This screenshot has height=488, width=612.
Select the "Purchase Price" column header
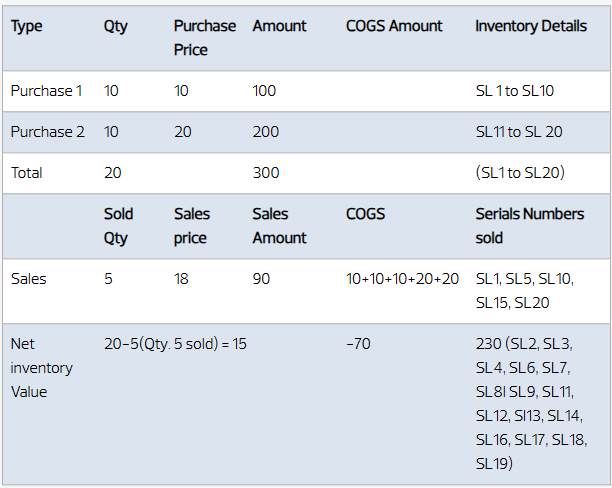[x=204, y=38]
